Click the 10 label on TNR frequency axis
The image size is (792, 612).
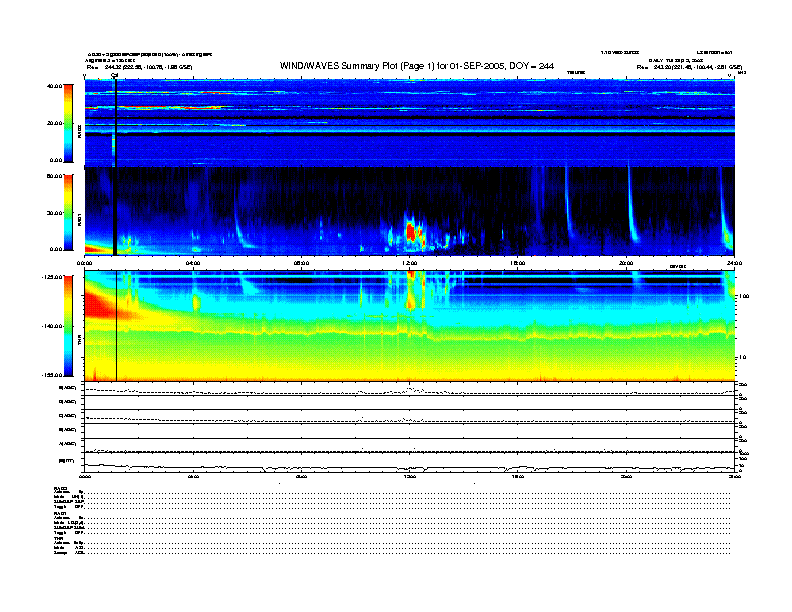[x=742, y=358]
